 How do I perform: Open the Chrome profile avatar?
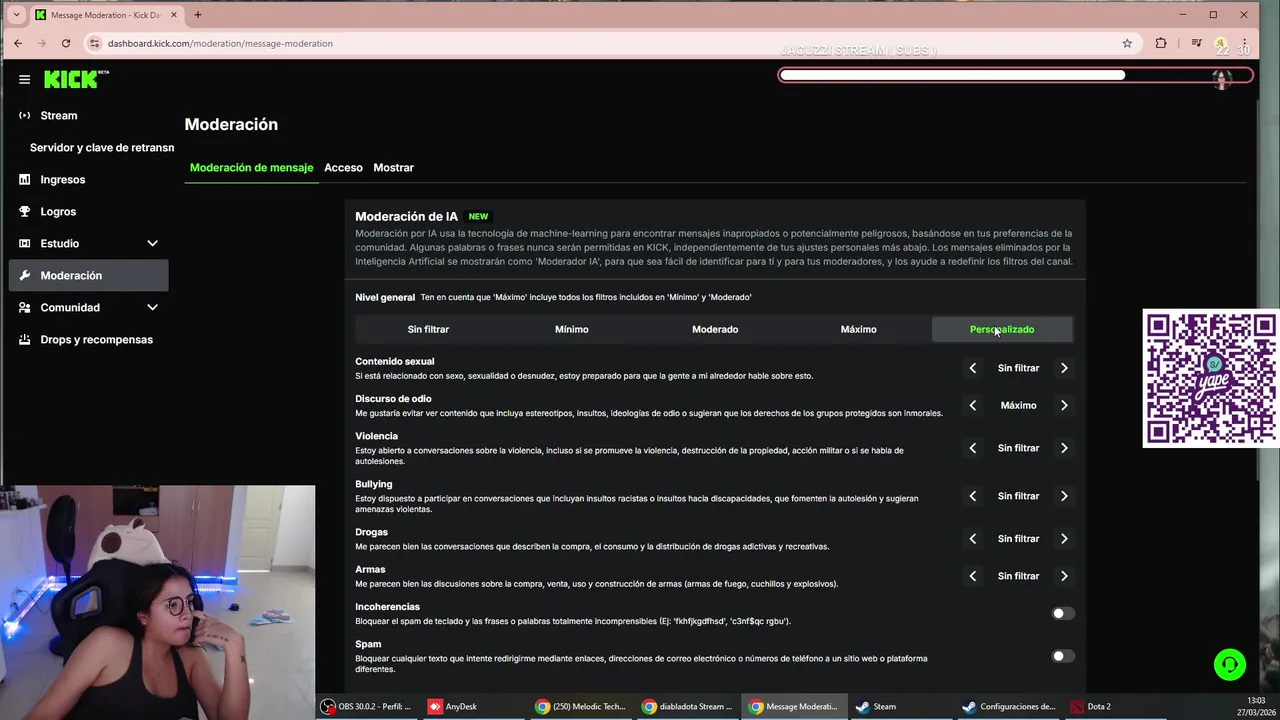(x=1221, y=43)
